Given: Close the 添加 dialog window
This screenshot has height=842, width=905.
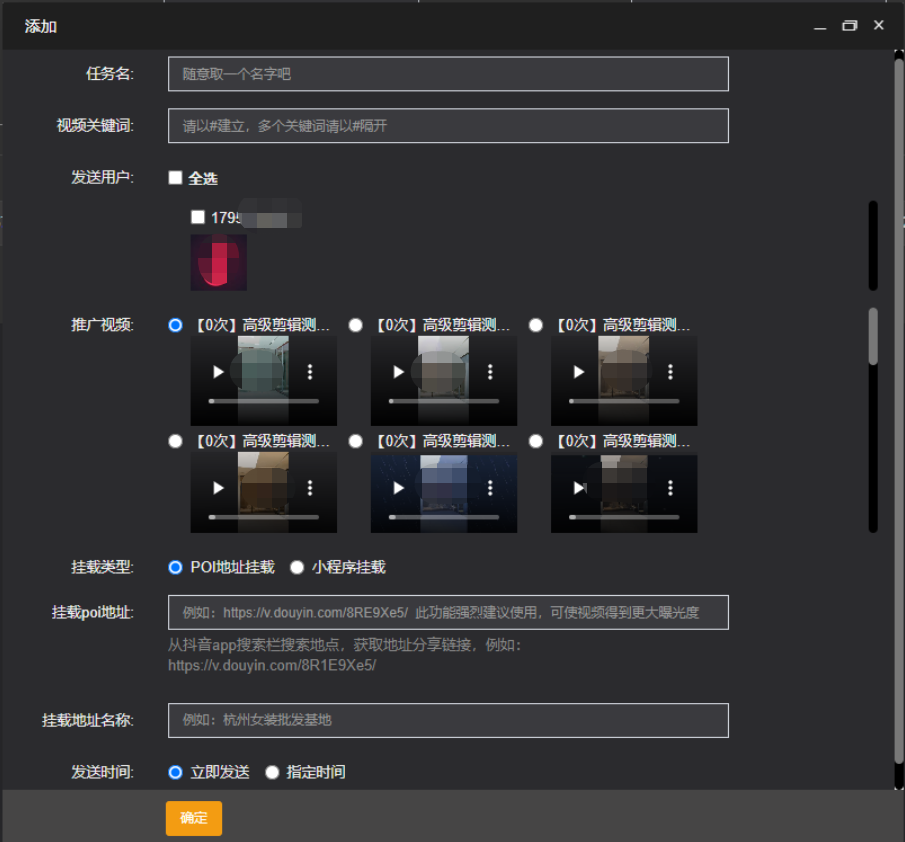Looking at the screenshot, I should pyautogui.click(x=878, y=25).
